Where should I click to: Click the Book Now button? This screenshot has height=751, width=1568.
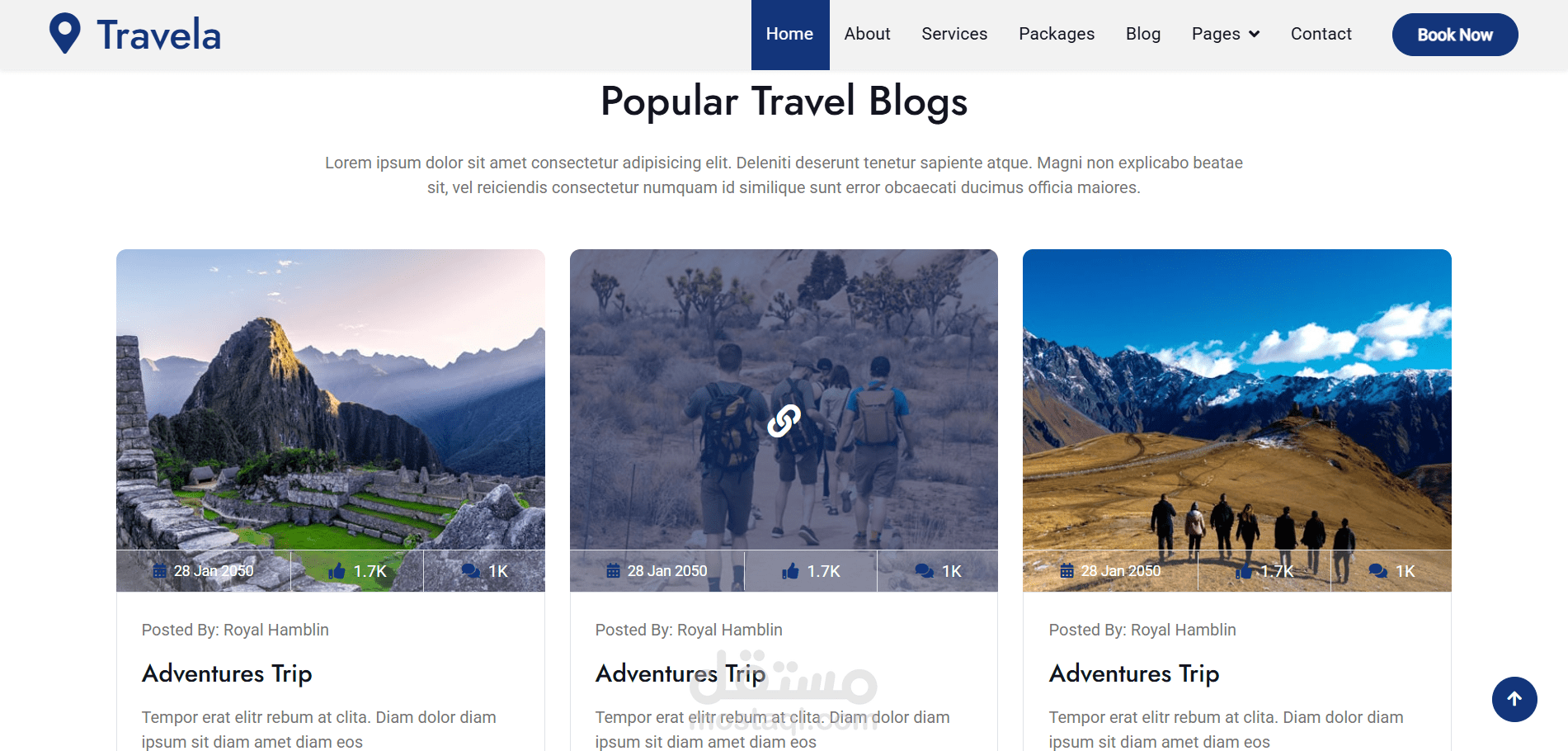1455,35
